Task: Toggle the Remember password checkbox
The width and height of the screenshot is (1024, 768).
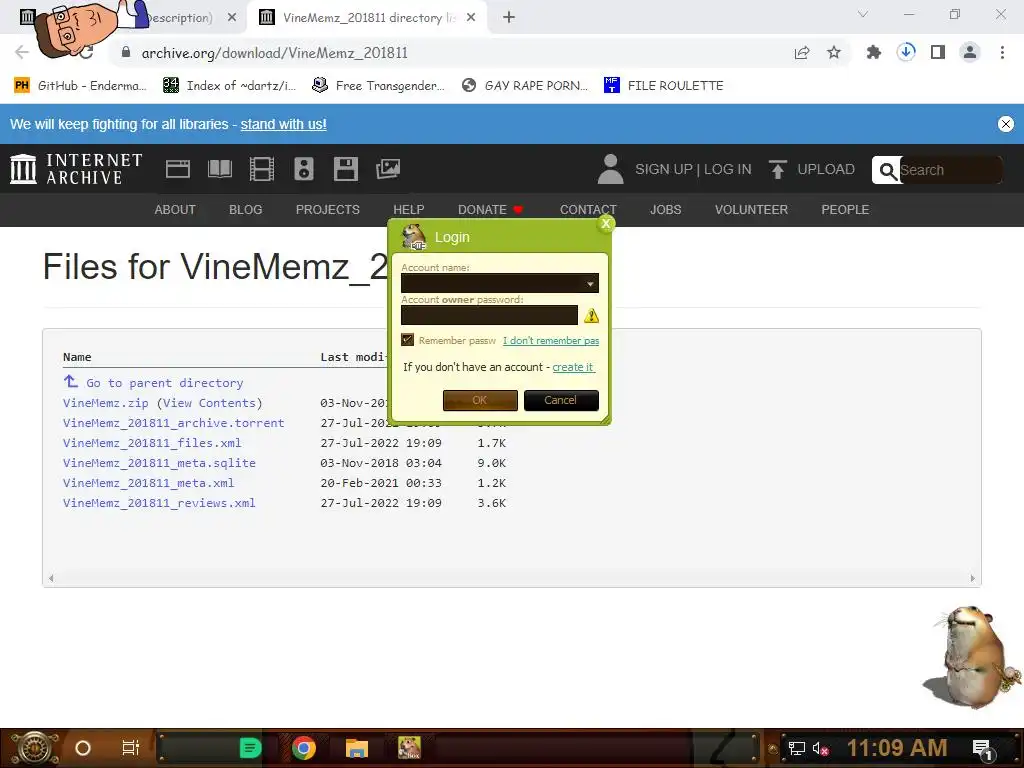Action: (408, 340)
